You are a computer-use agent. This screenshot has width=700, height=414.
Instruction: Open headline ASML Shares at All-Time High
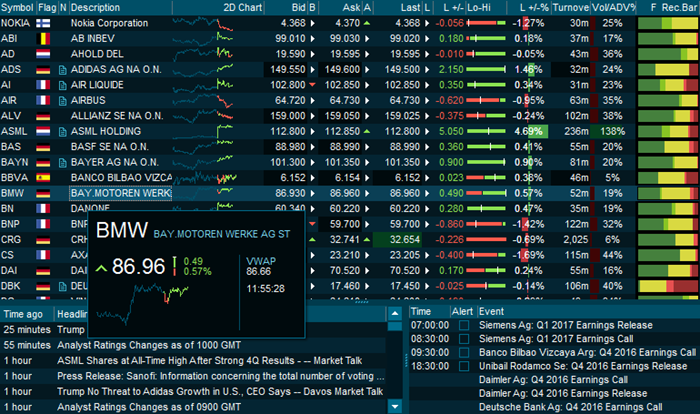209,360
